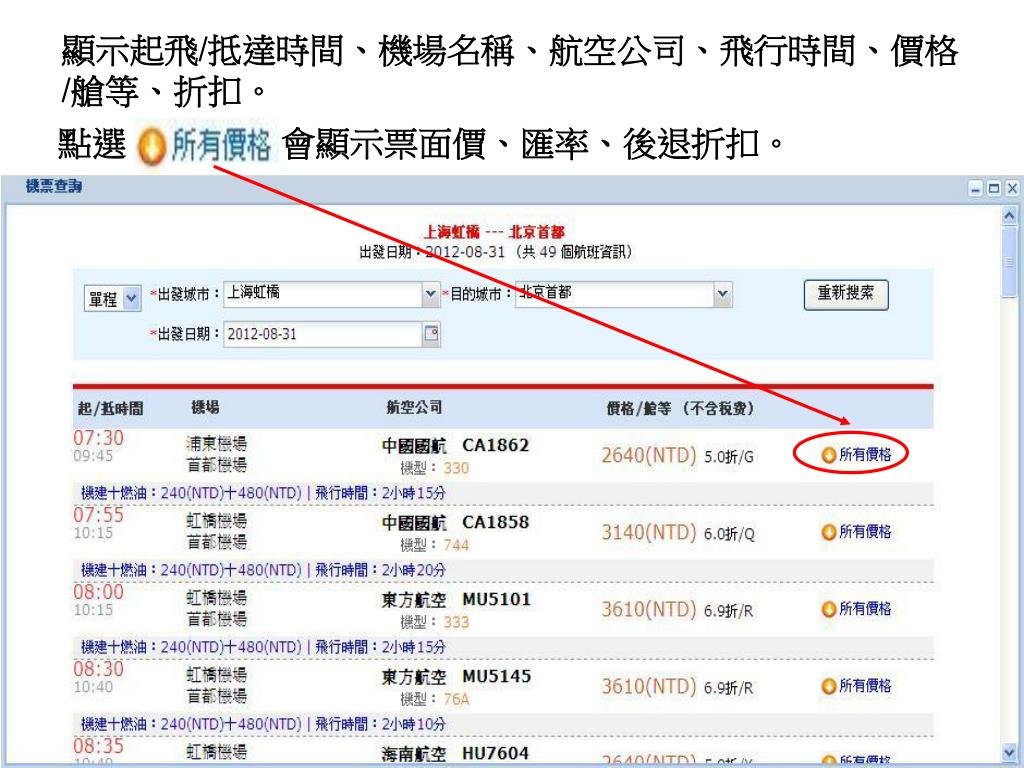Click the 07:55 departure time
1024x768 pixels.
(x=99, y=515)
